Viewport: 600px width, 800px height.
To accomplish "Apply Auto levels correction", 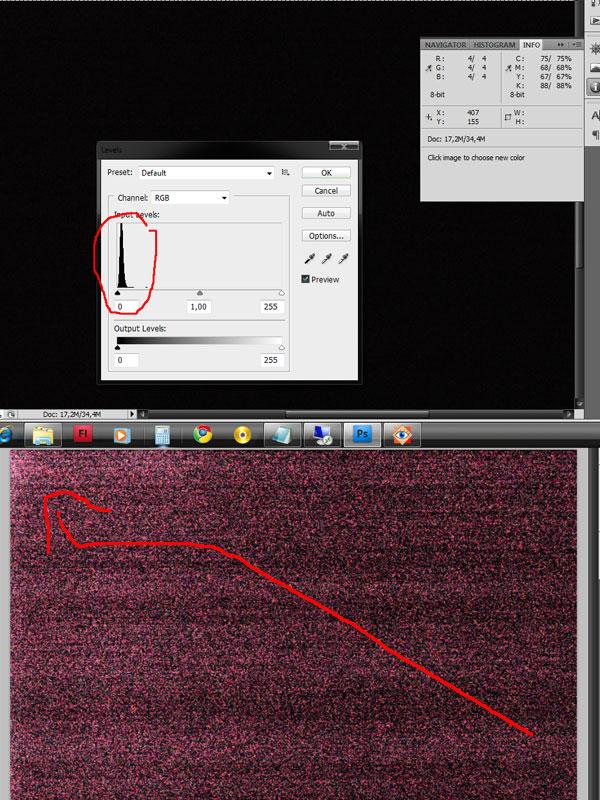I will [x=326, y=213].
